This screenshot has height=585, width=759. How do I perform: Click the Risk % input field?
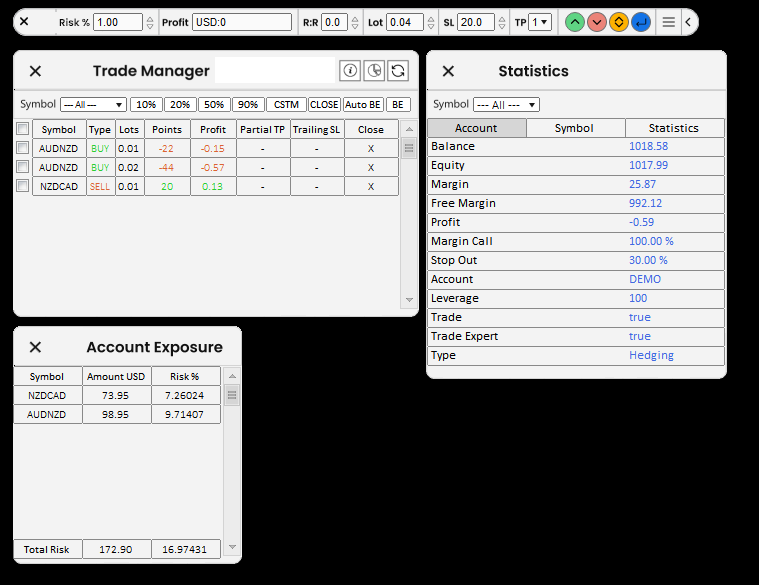coord(118,22)
